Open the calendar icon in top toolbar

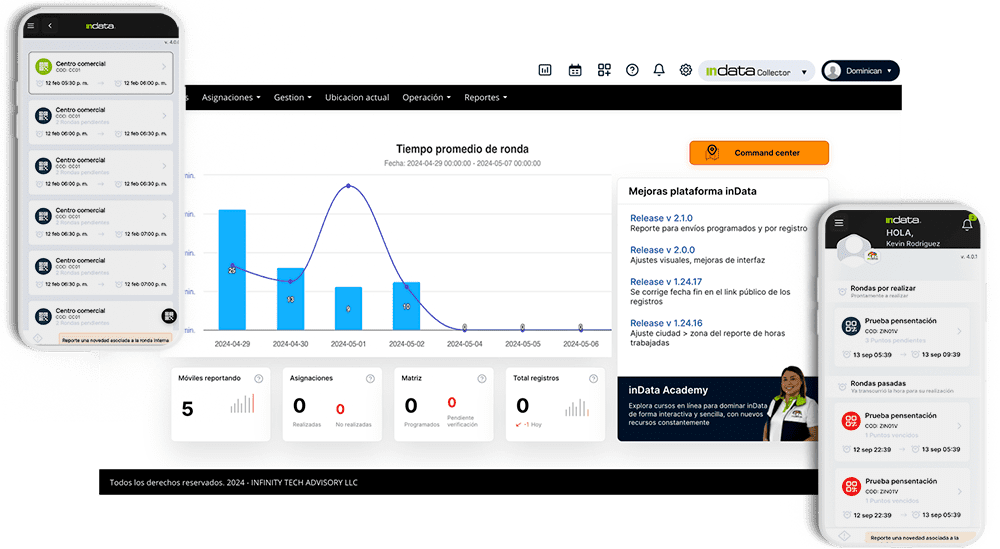point(575,70)
